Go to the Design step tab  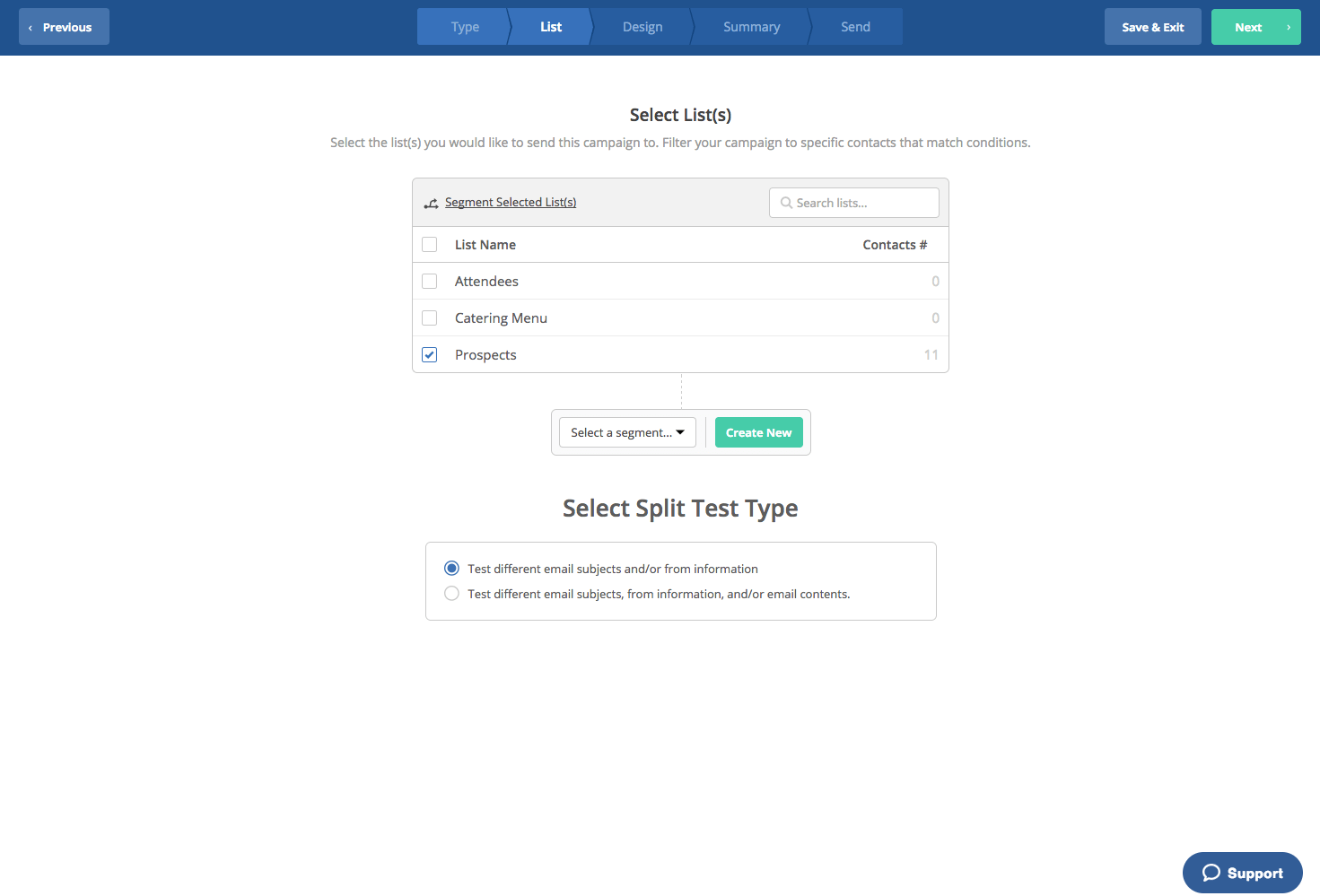(643, 27)
